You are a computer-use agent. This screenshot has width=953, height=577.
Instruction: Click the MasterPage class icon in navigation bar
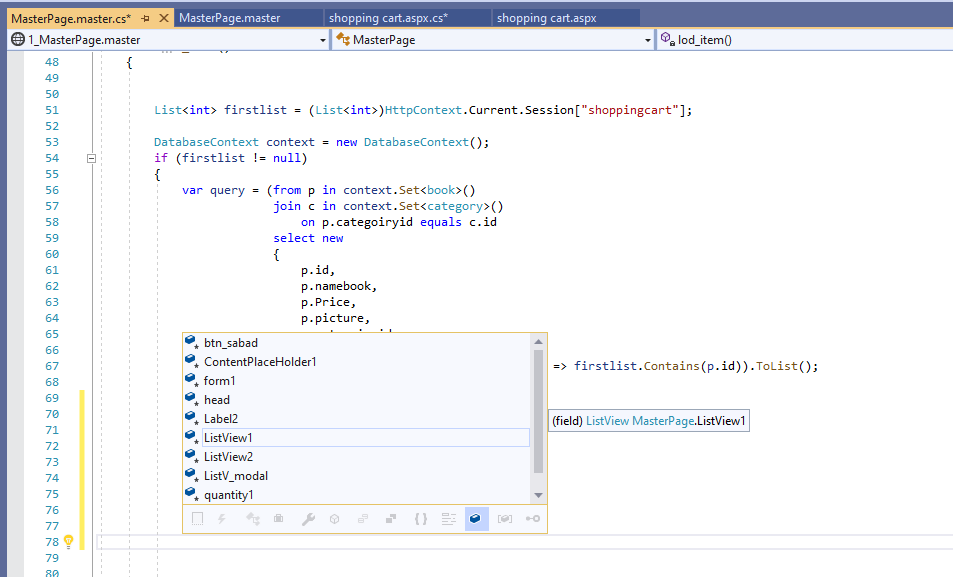click(x=343, y=40)
